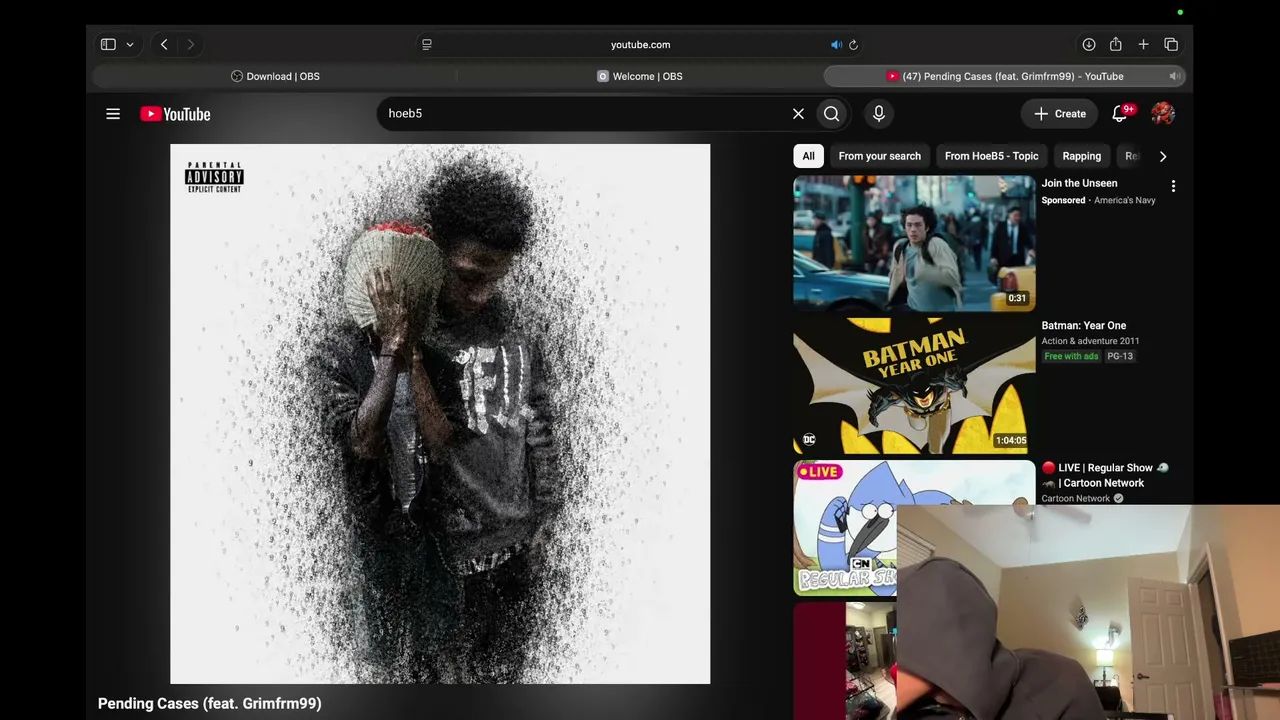Switch to the Download | OBS tab
1280x720 pixels.
tap(275, 76)
